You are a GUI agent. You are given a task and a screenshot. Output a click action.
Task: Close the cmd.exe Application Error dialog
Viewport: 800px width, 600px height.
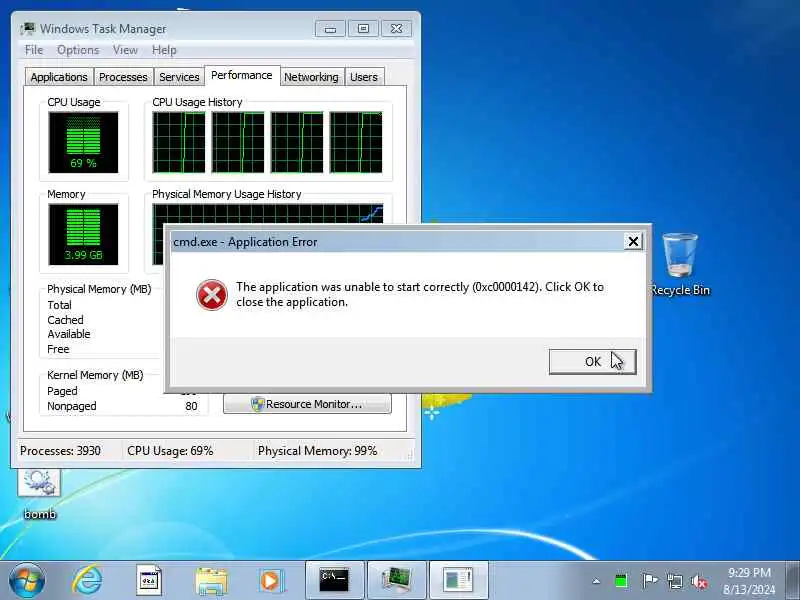(x=633, y=241)
